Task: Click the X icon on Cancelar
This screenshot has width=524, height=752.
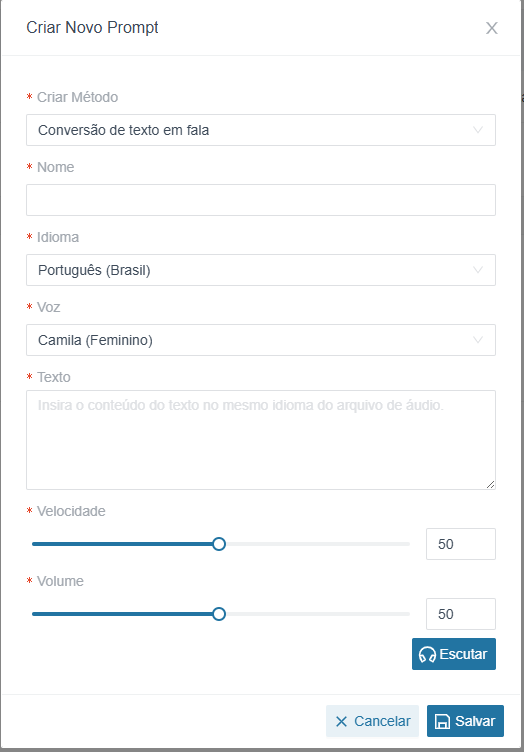Action: (341, 721)
